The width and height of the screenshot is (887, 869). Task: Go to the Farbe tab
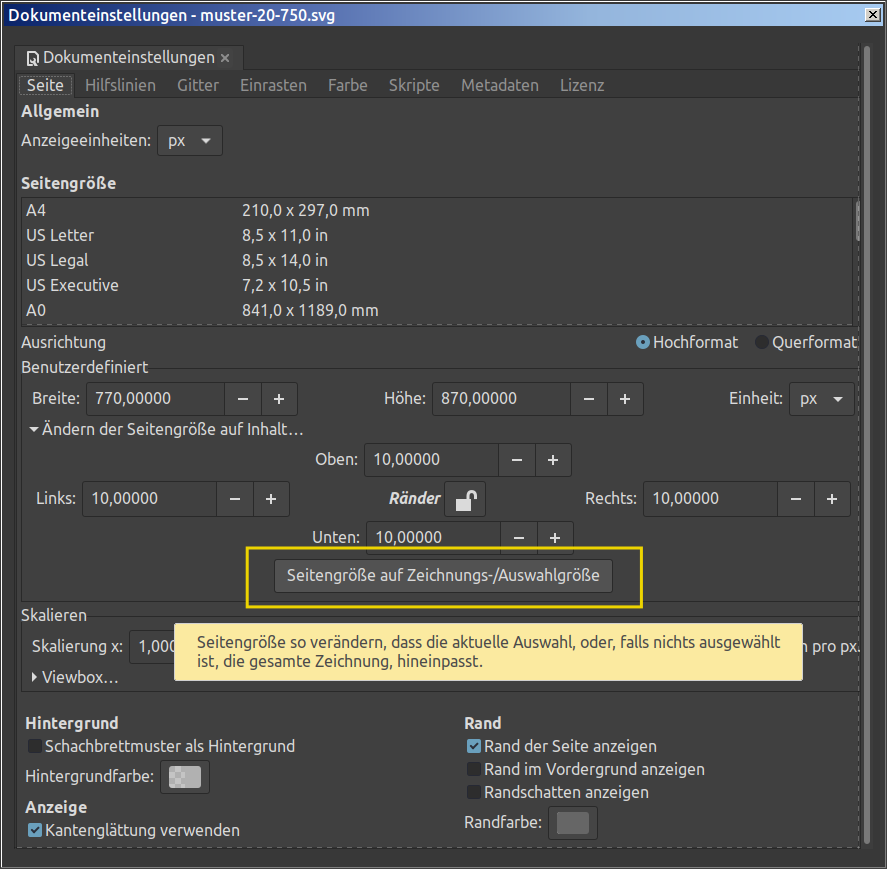pyautogui.click(x=347, y=85)
